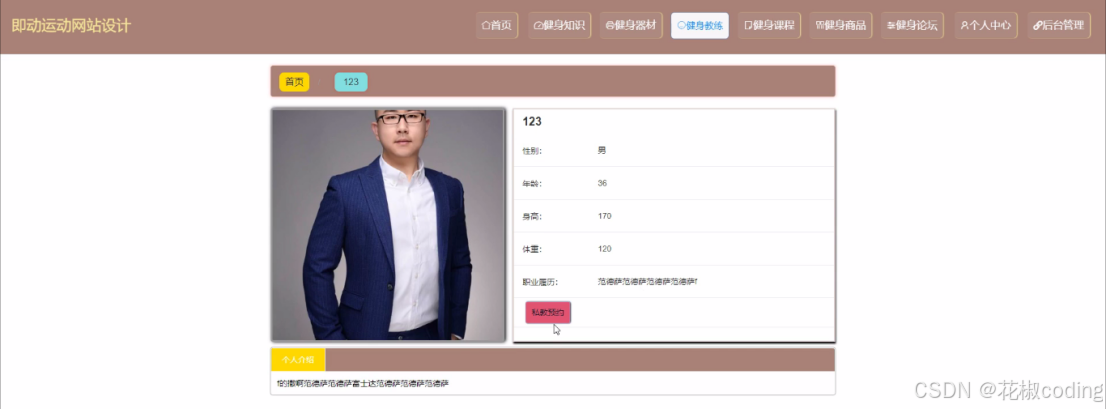Click the weight value 120
The height and width of the screenshot is (410, 1107).
(x=604, y=249)
